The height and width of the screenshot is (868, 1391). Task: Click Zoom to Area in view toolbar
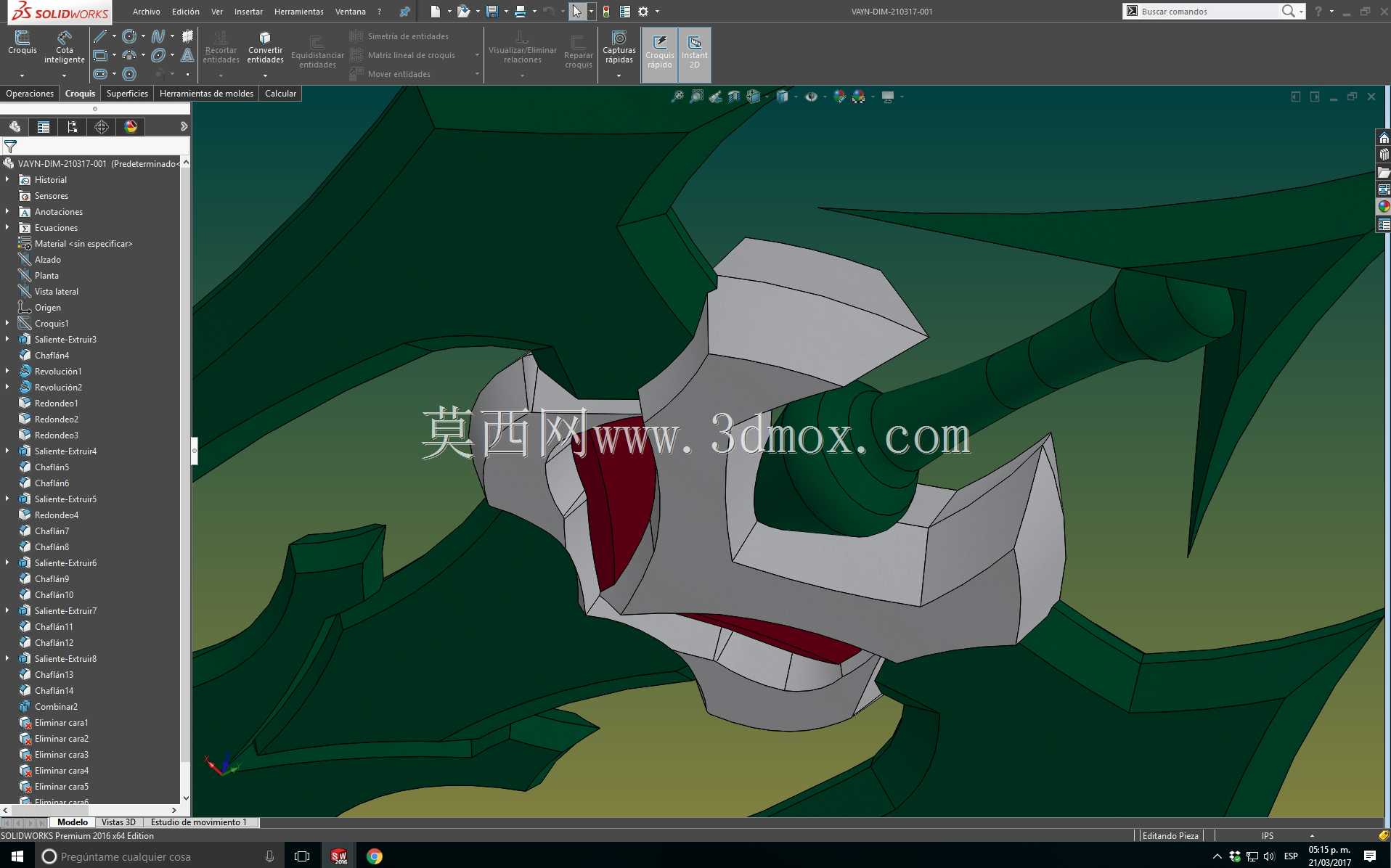(696, 97)
